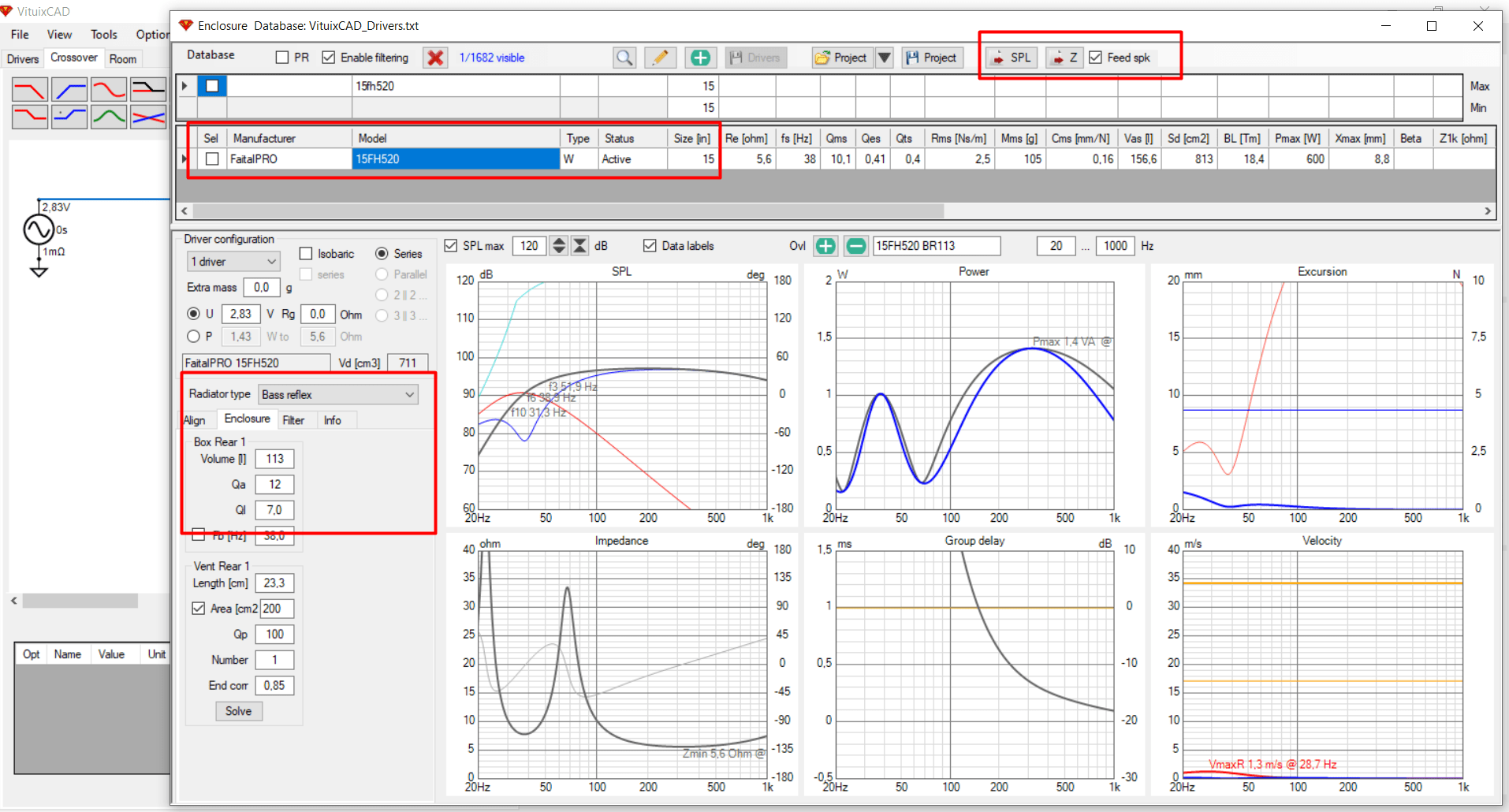
Task: Click the vent Length [cm] field
Action: (274, 583)
